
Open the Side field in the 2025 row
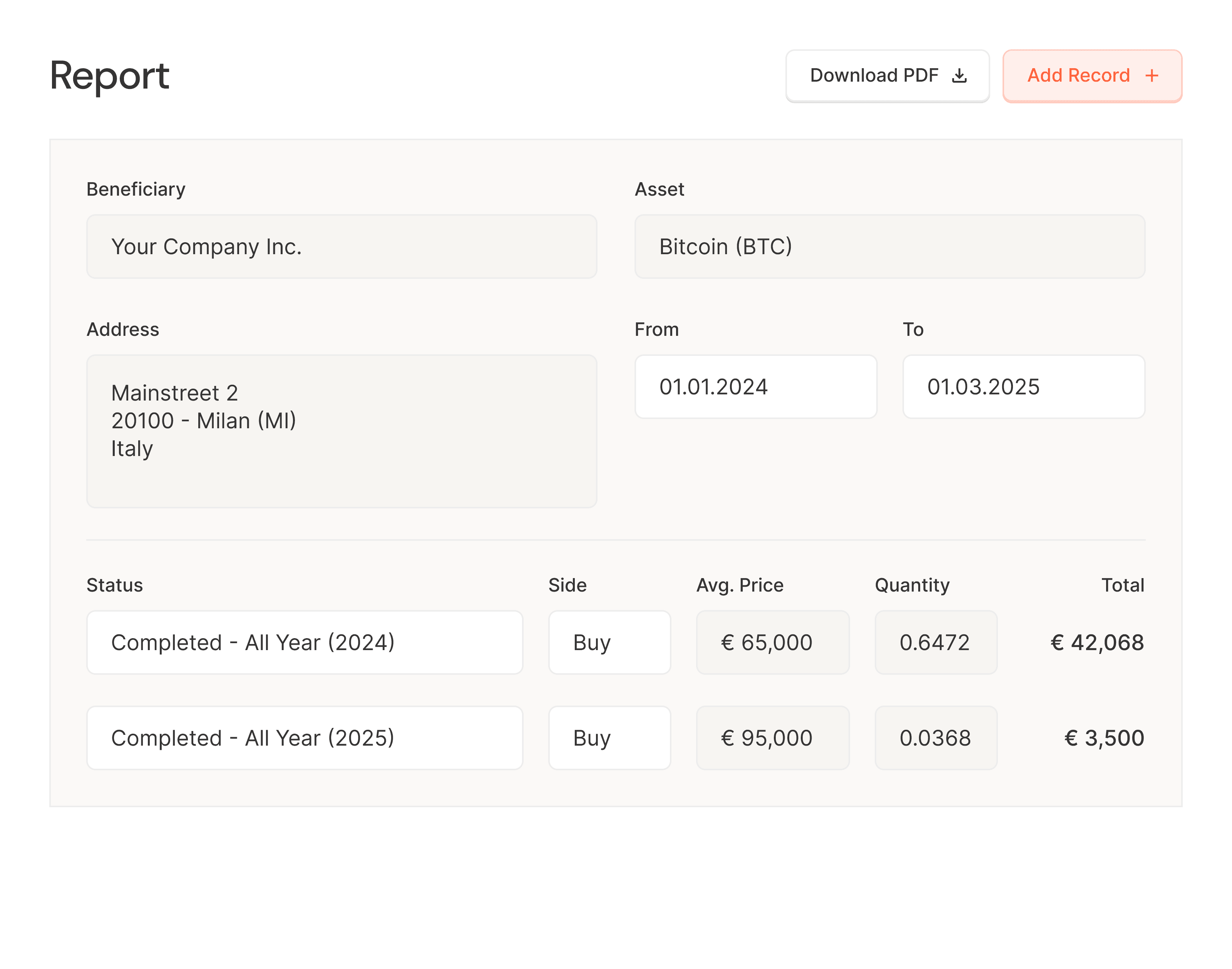[609, 738]
